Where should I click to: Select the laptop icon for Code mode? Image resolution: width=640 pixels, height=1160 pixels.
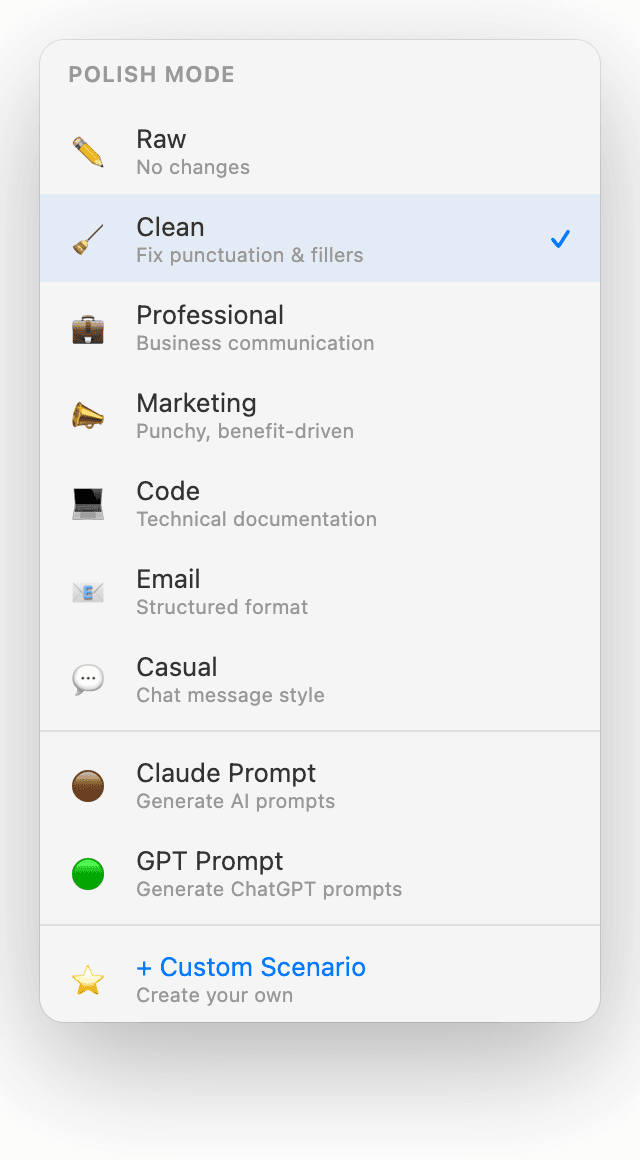click(x=88, y=503)
